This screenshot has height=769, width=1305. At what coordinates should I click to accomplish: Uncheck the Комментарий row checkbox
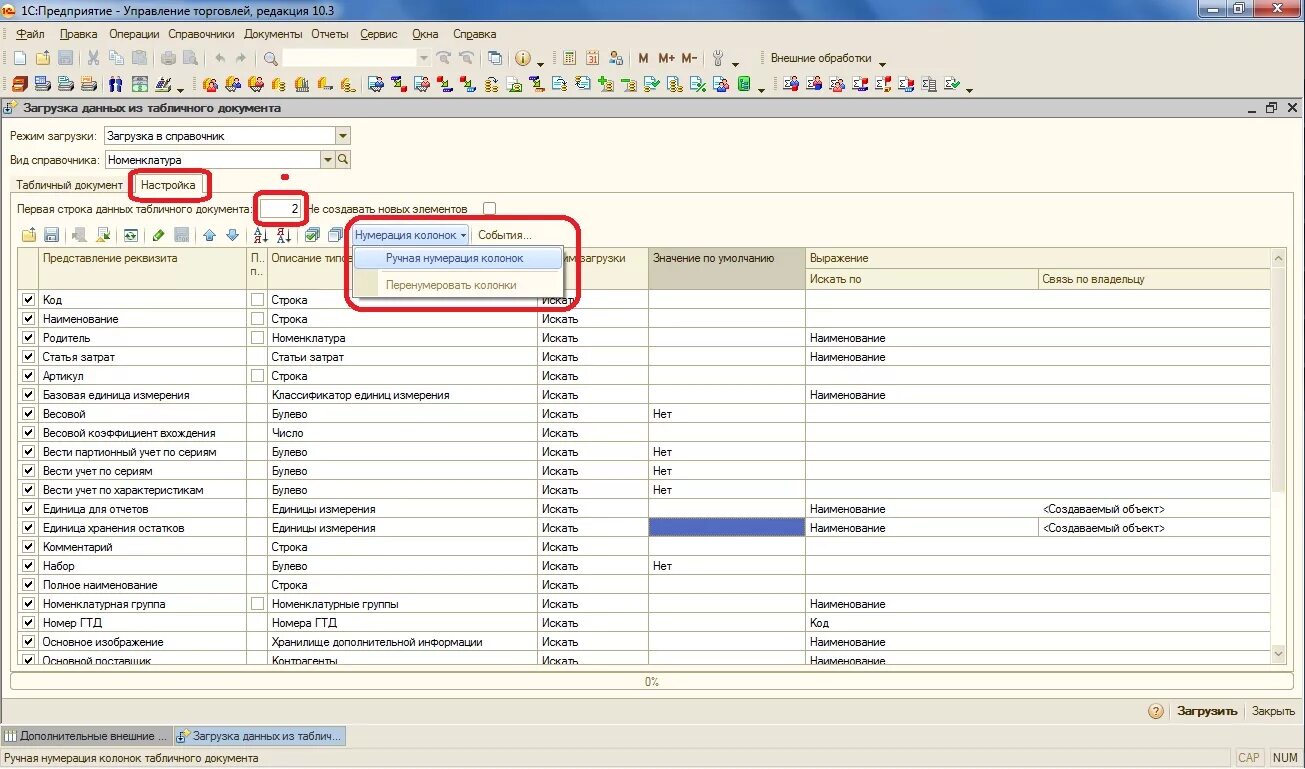pos(28,546)
